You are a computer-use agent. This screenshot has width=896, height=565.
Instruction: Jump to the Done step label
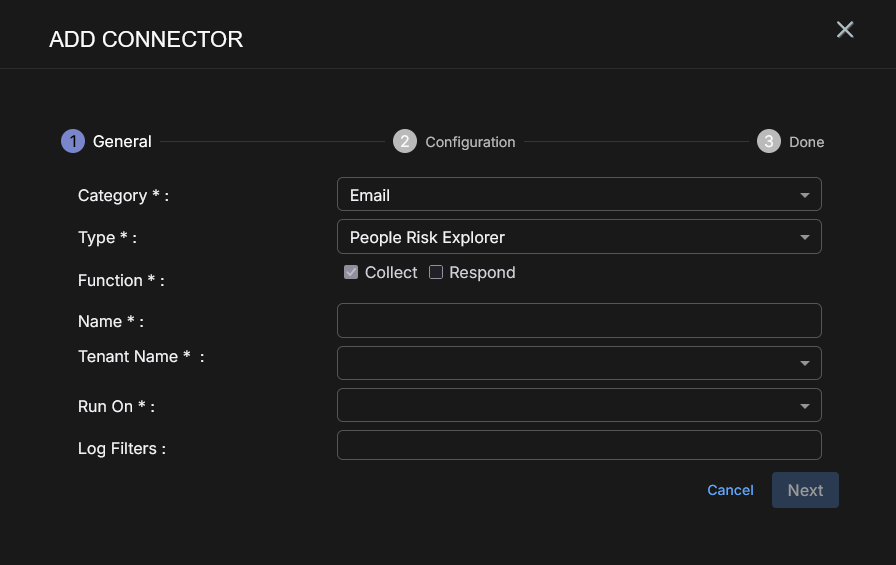click(x=806, y=142)
